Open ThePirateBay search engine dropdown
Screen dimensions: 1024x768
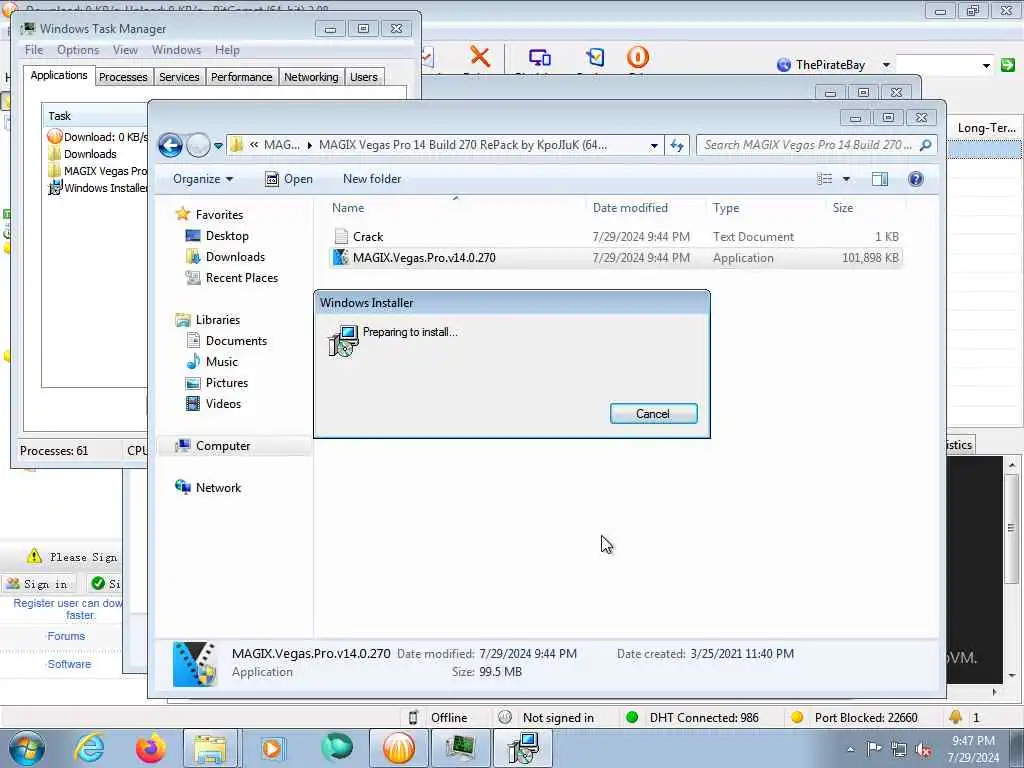click(x=886, y=65)
